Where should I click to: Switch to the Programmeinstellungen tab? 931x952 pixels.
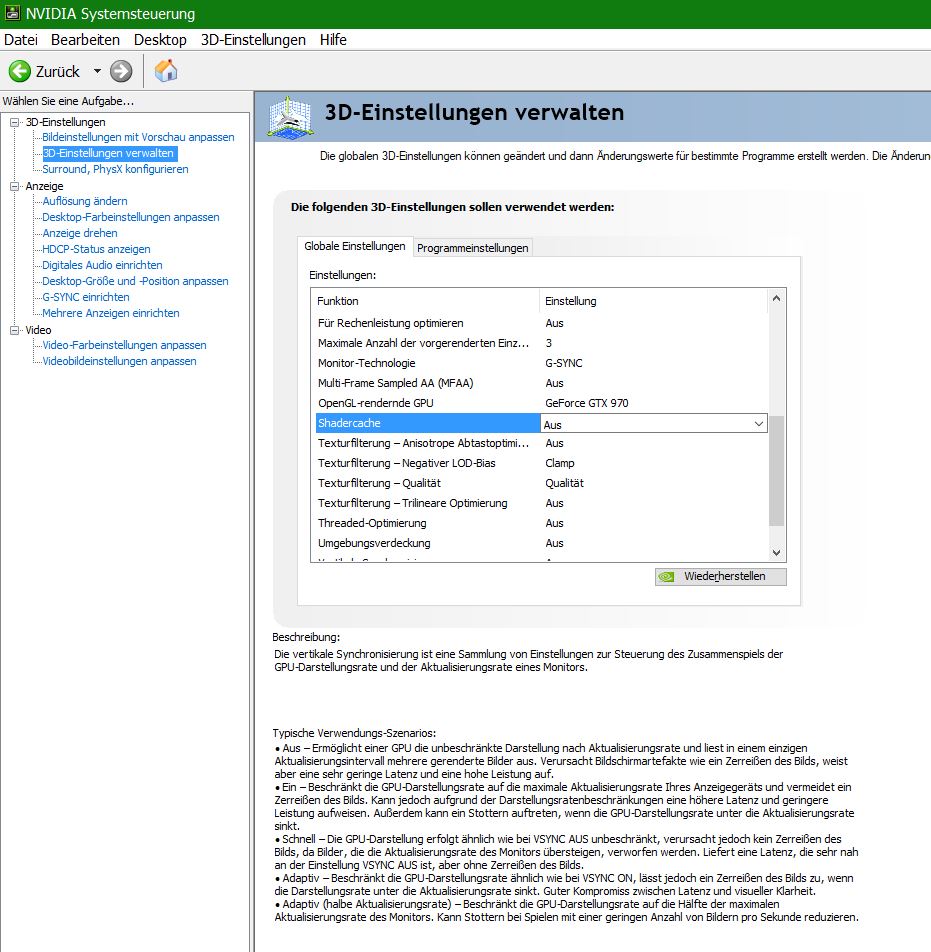(x=472, y=248)
